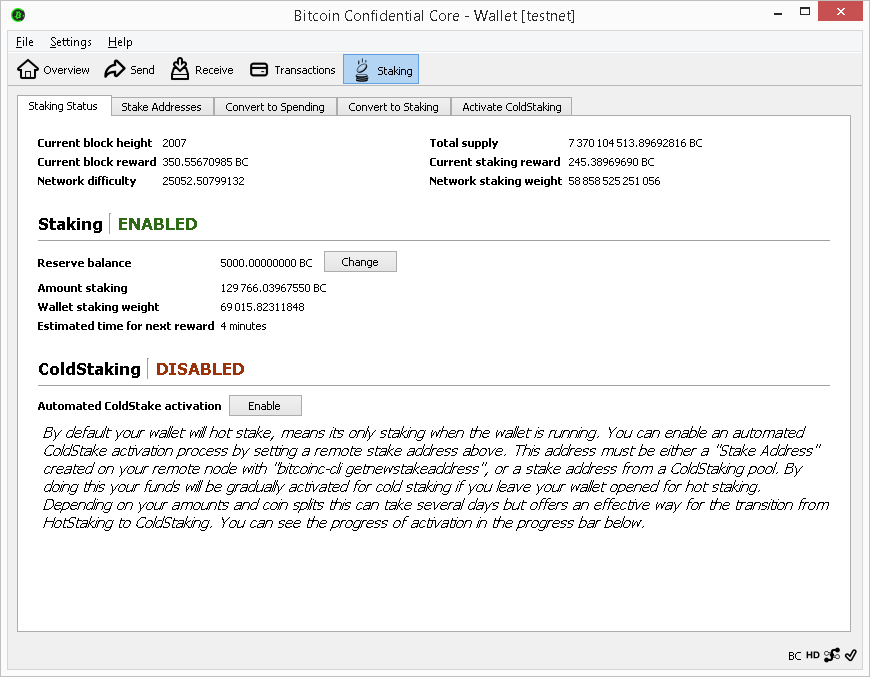Click the Staking section heading

(x=70, y=224)
